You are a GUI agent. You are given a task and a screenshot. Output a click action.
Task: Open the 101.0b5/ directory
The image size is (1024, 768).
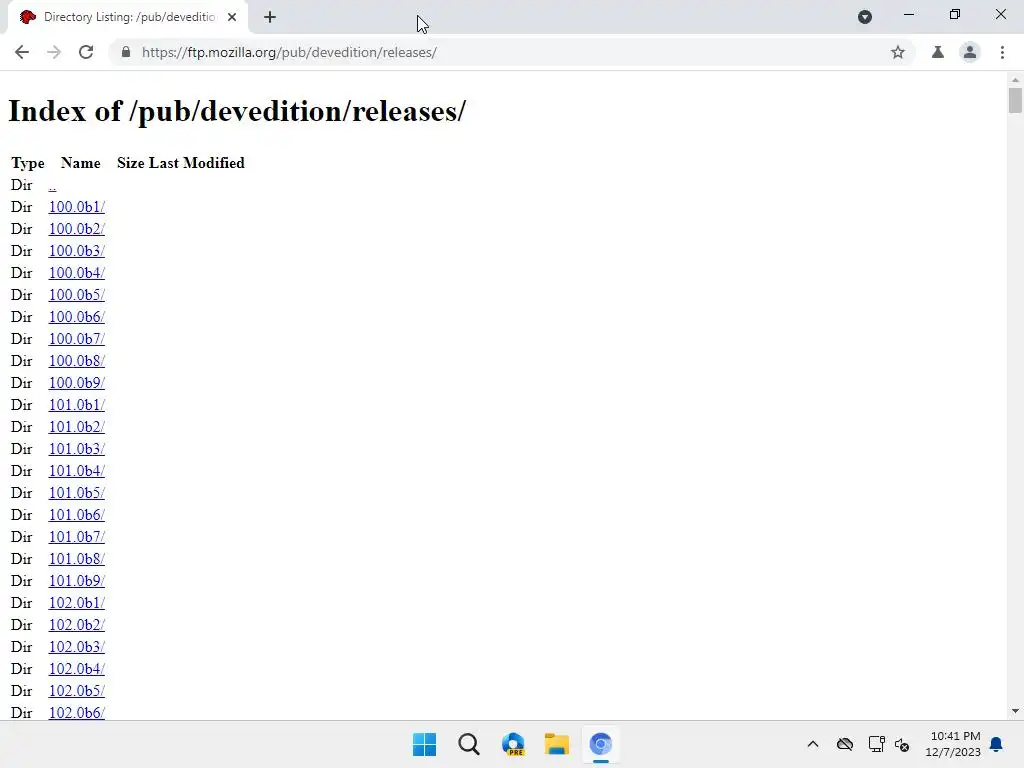click(x=76, y=493)
